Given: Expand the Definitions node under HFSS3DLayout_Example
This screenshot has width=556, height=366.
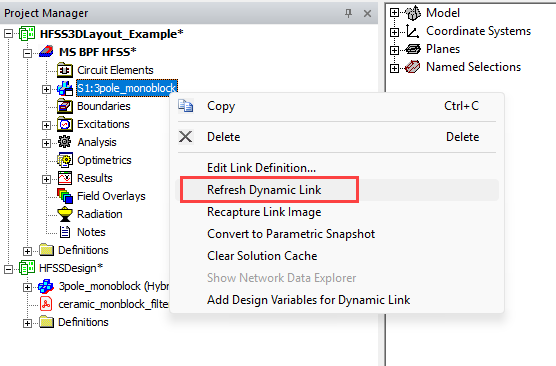Looking at the screenshot, I should coord(27,251).
